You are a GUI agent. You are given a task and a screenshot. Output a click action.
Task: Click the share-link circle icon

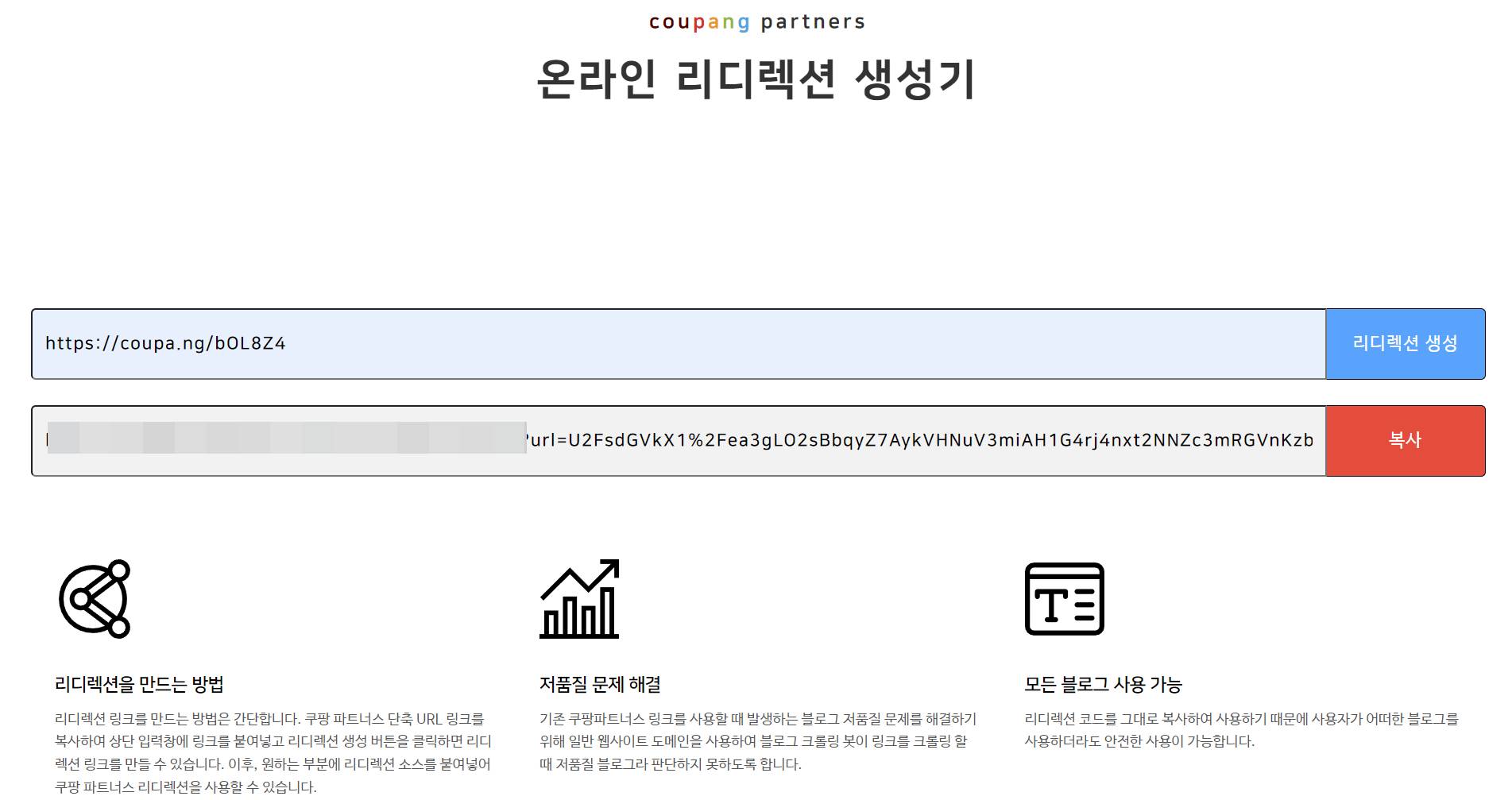[x=95, y=599]
